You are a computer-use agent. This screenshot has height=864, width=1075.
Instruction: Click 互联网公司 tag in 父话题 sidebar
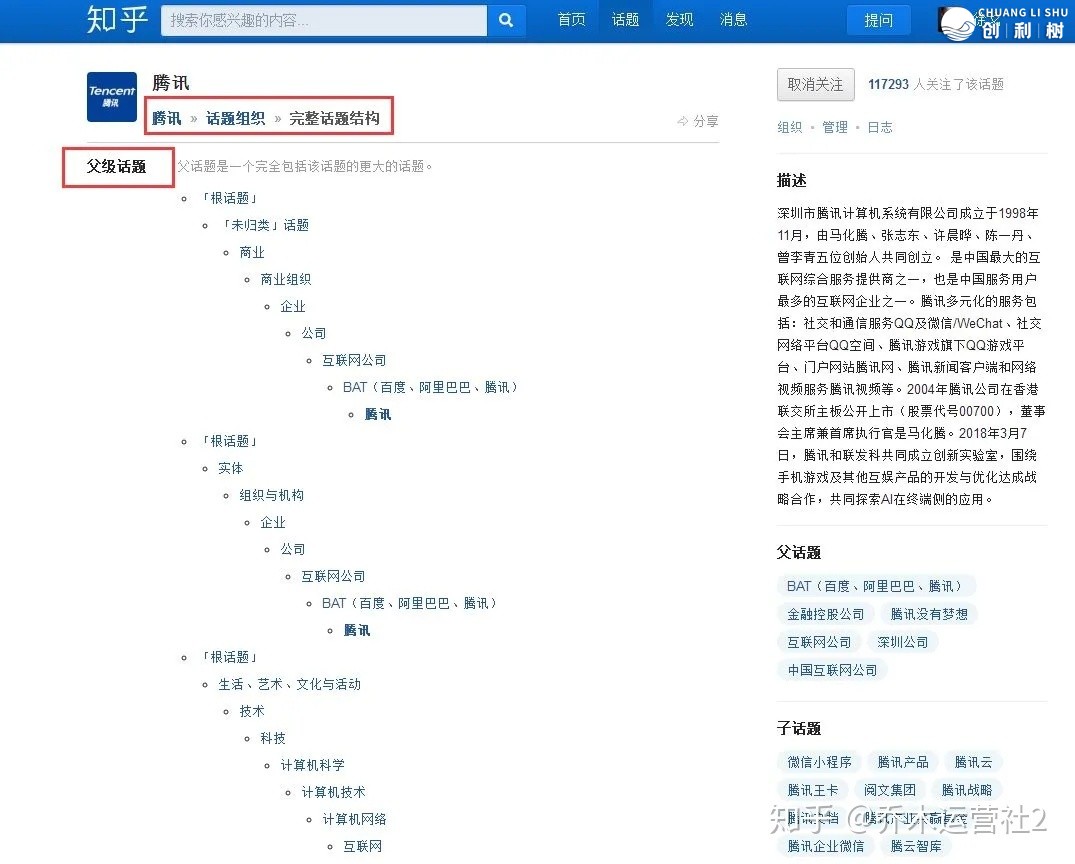819,643
